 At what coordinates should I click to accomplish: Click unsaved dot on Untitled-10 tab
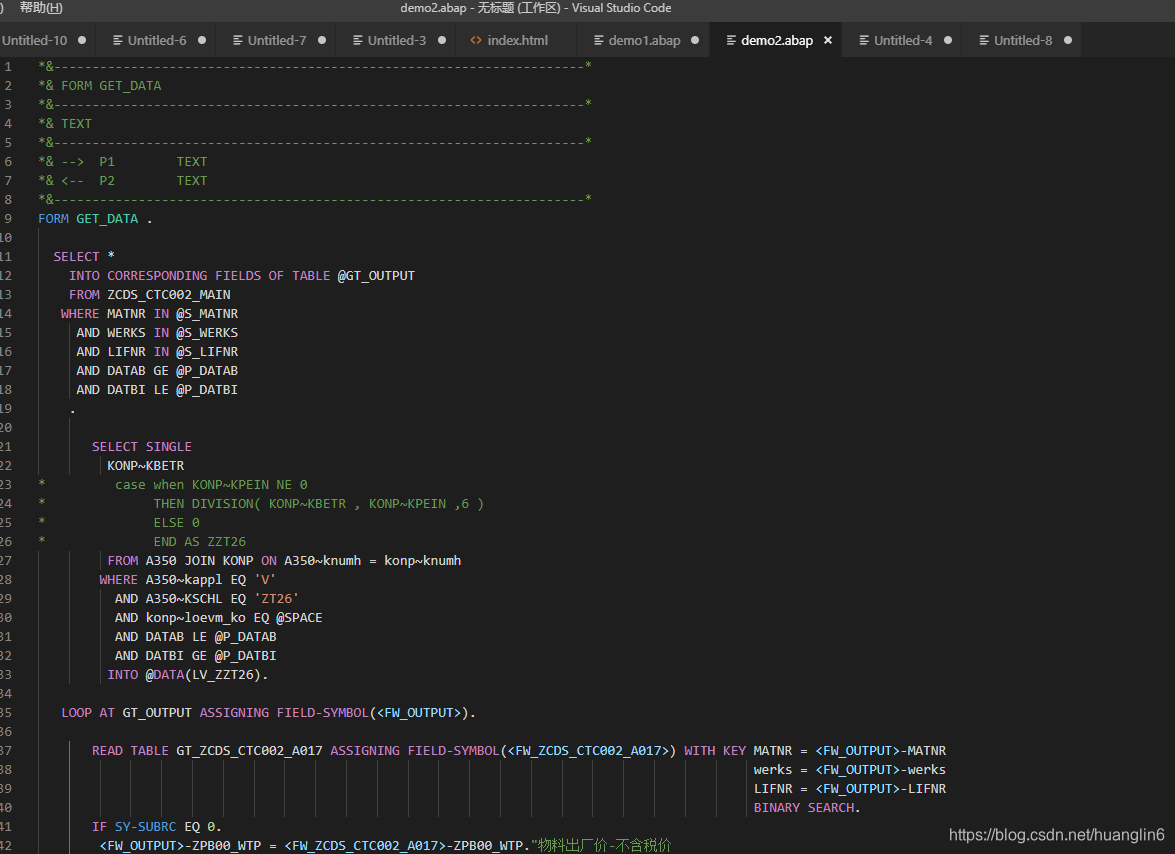[x=82, y=40]
